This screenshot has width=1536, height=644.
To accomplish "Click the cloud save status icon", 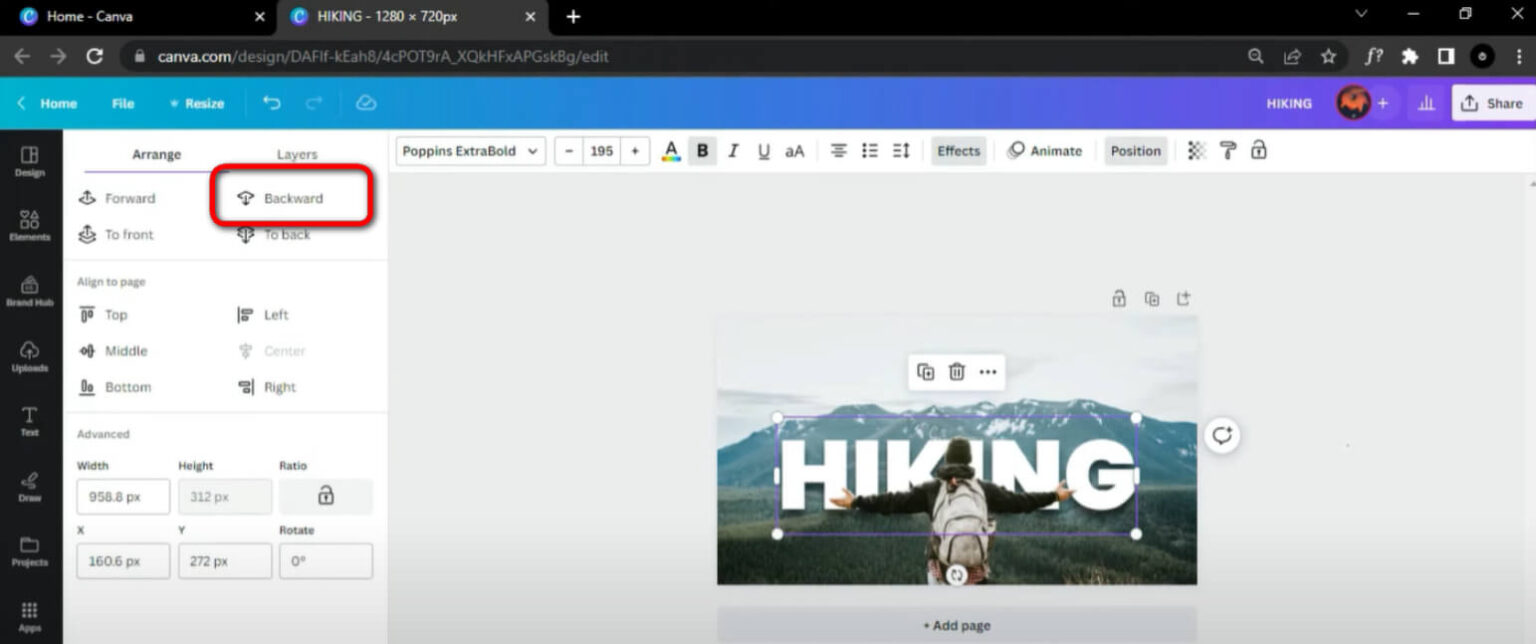I will click(x=366, y=103).
